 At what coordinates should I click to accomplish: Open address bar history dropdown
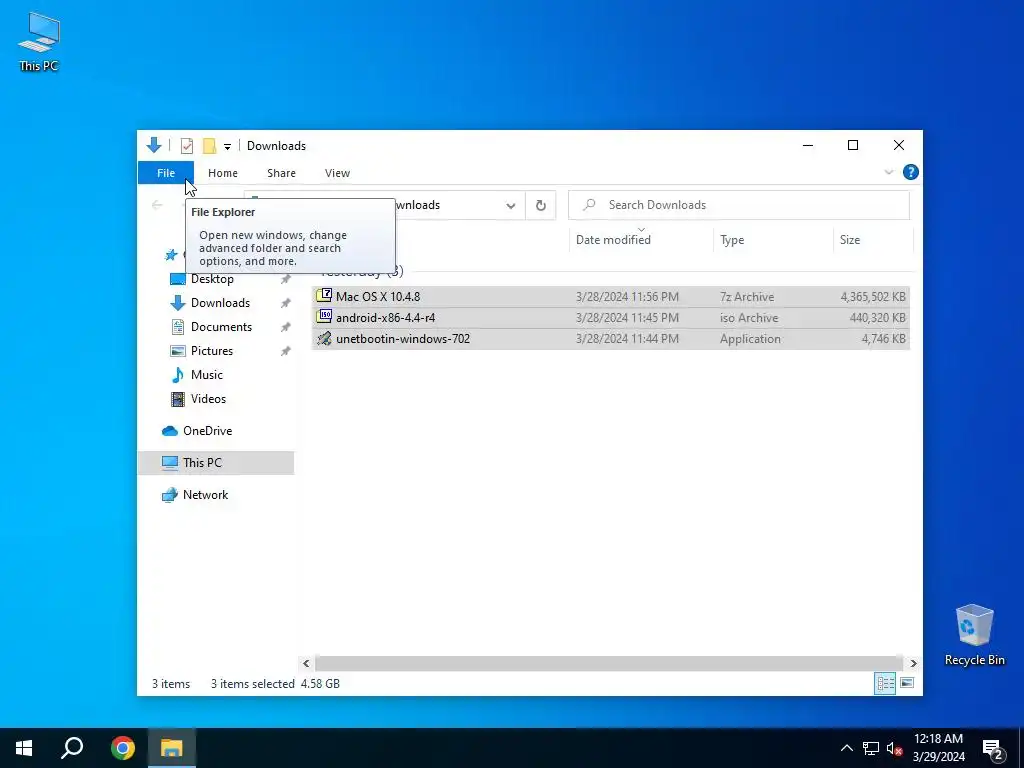pyautogui.click(x=511, y=206)
